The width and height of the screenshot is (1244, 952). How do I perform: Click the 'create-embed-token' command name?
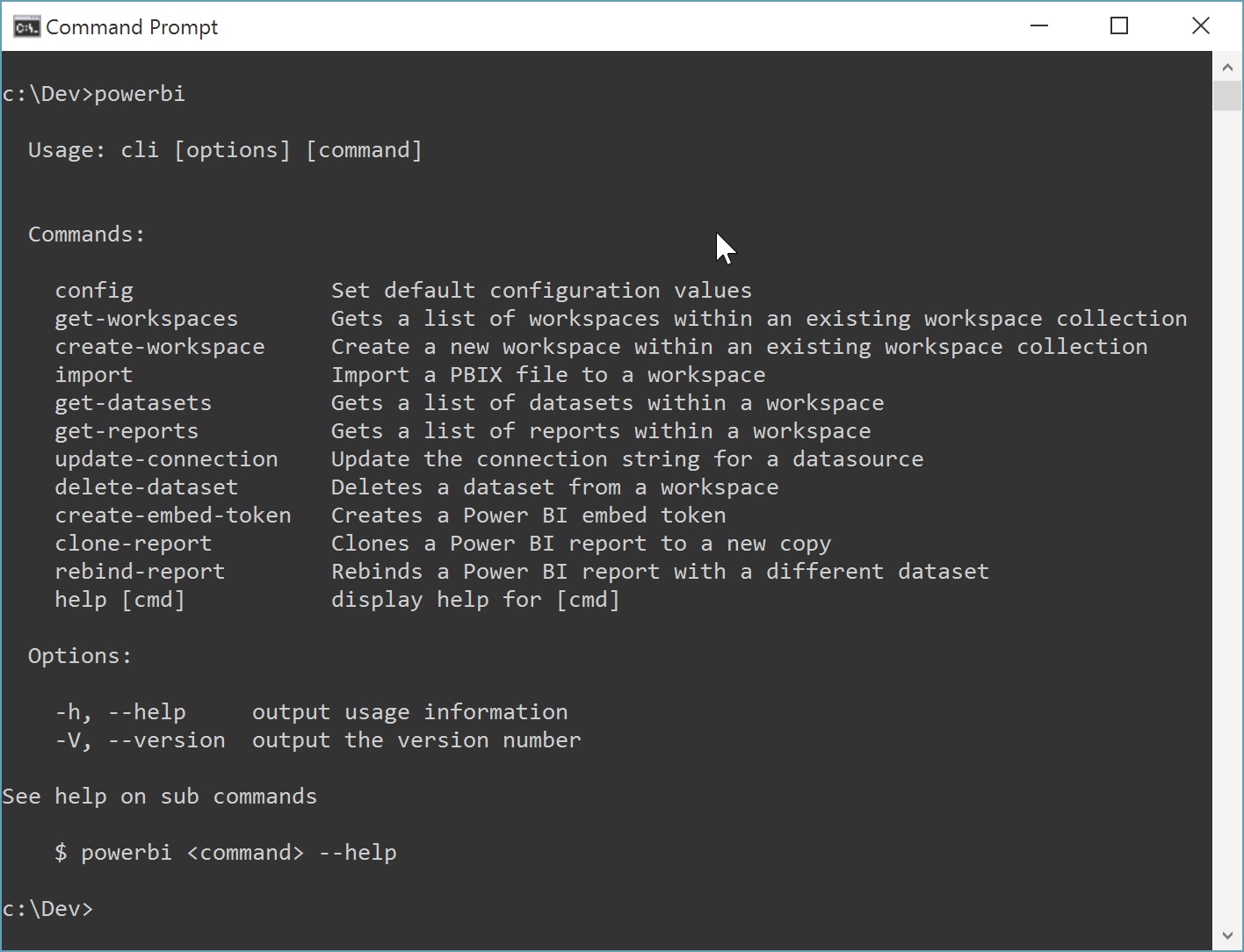coord(173,516)
